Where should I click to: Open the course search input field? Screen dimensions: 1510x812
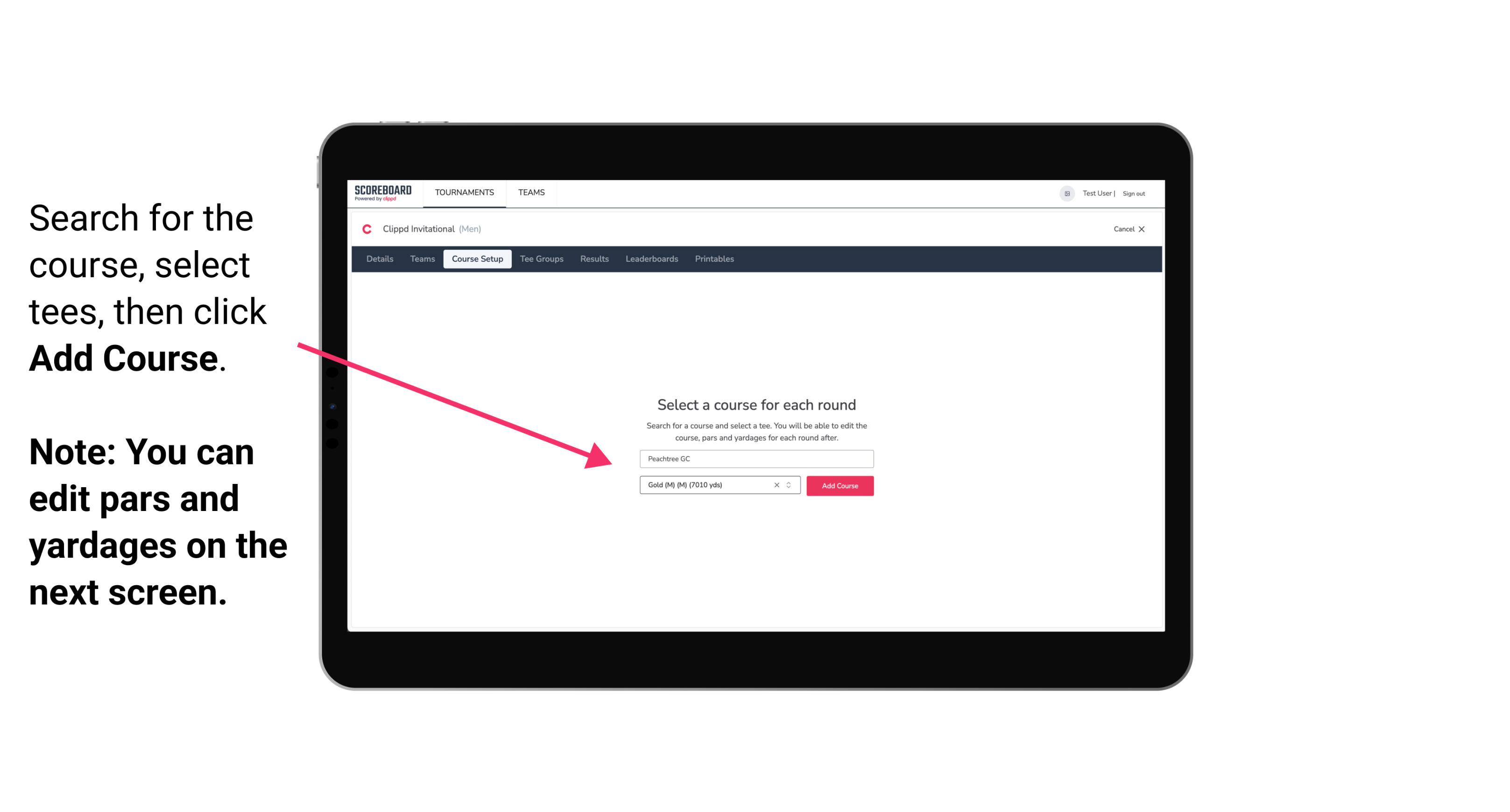tap(756, 458)
